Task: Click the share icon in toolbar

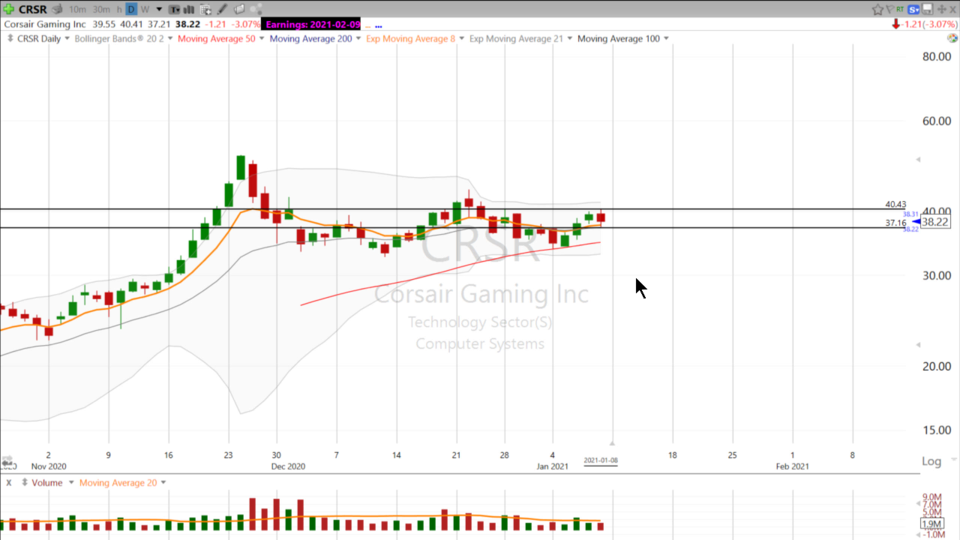Action: pyautogui.click(x=256, y=9)
